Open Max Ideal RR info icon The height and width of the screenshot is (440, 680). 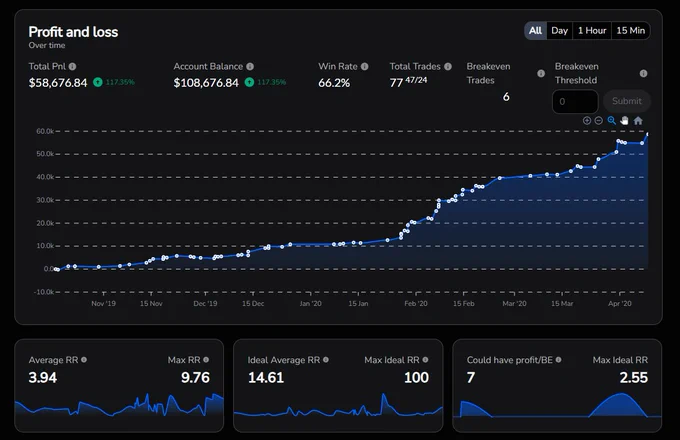[x=425, y=359]
